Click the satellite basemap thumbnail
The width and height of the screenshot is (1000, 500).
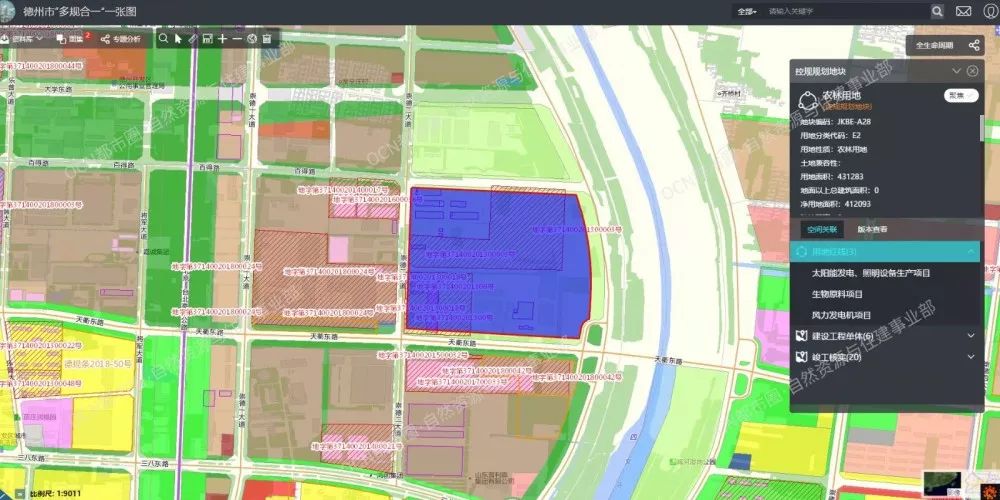coord(943,483)
